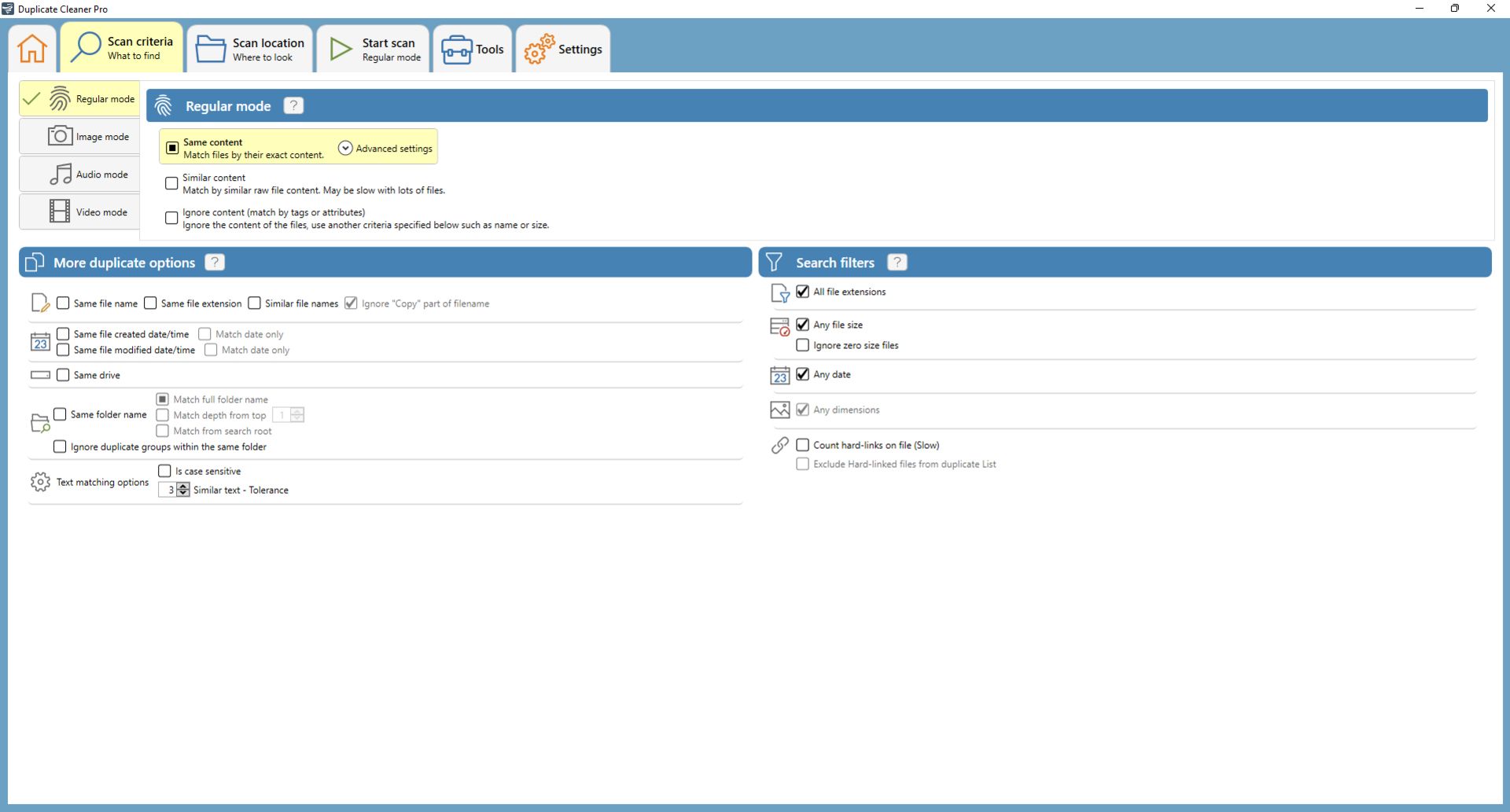Select Video mode film icon
The width and height of the screenshot is (1510, 812).
tap(60, 211)
